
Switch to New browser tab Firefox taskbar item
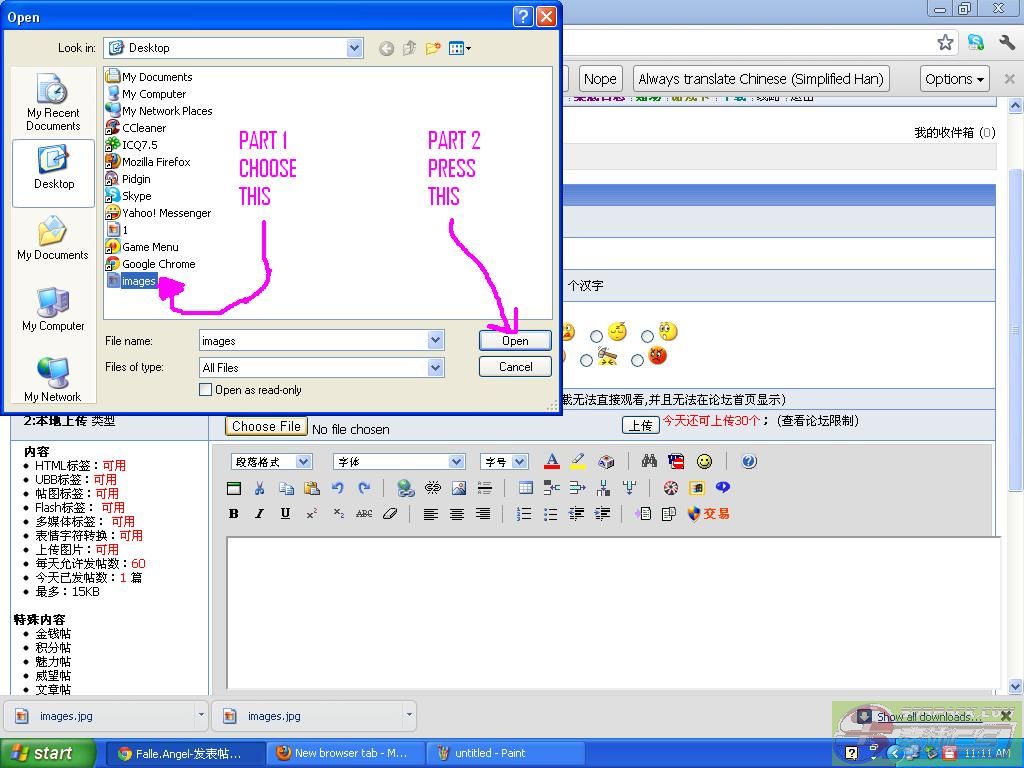pyautogui.click(x=342, y=753)
